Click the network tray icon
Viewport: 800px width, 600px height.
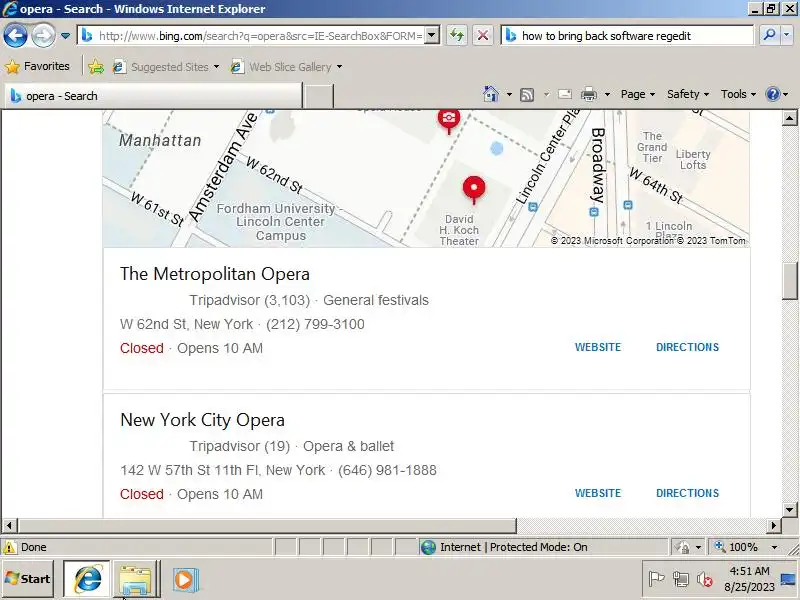(x=680, y=579)
